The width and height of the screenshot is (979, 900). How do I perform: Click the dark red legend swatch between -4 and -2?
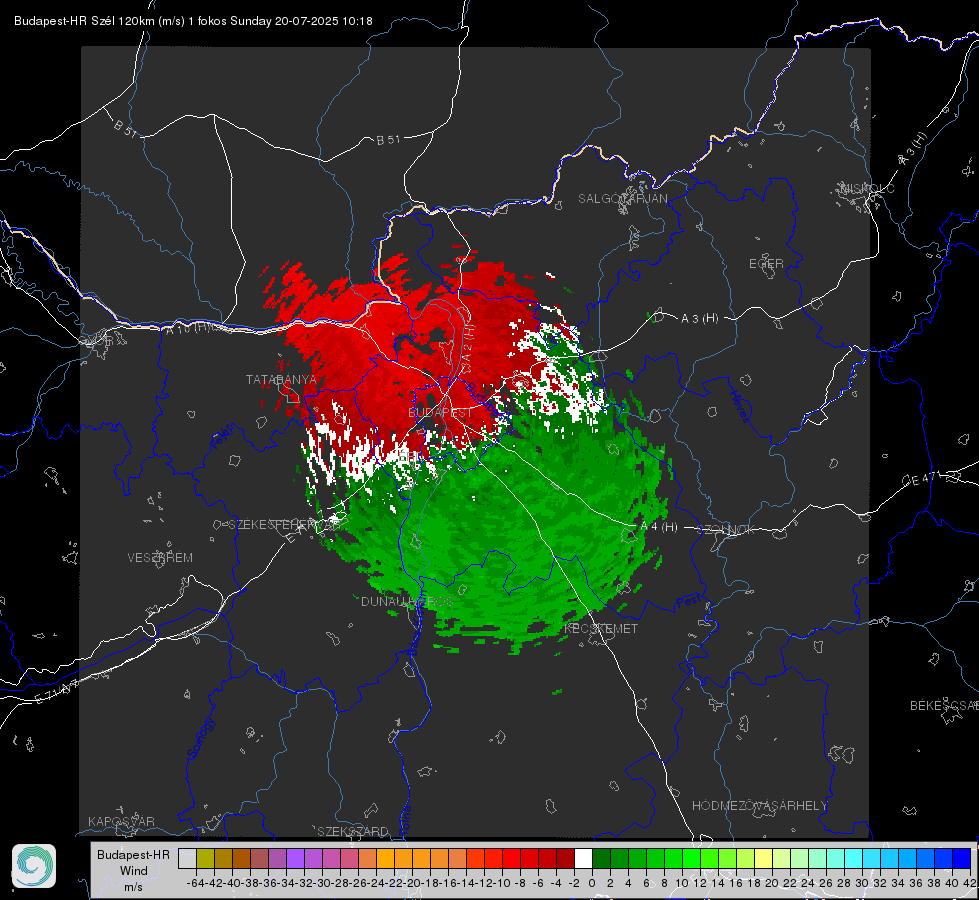coord(565,858)
